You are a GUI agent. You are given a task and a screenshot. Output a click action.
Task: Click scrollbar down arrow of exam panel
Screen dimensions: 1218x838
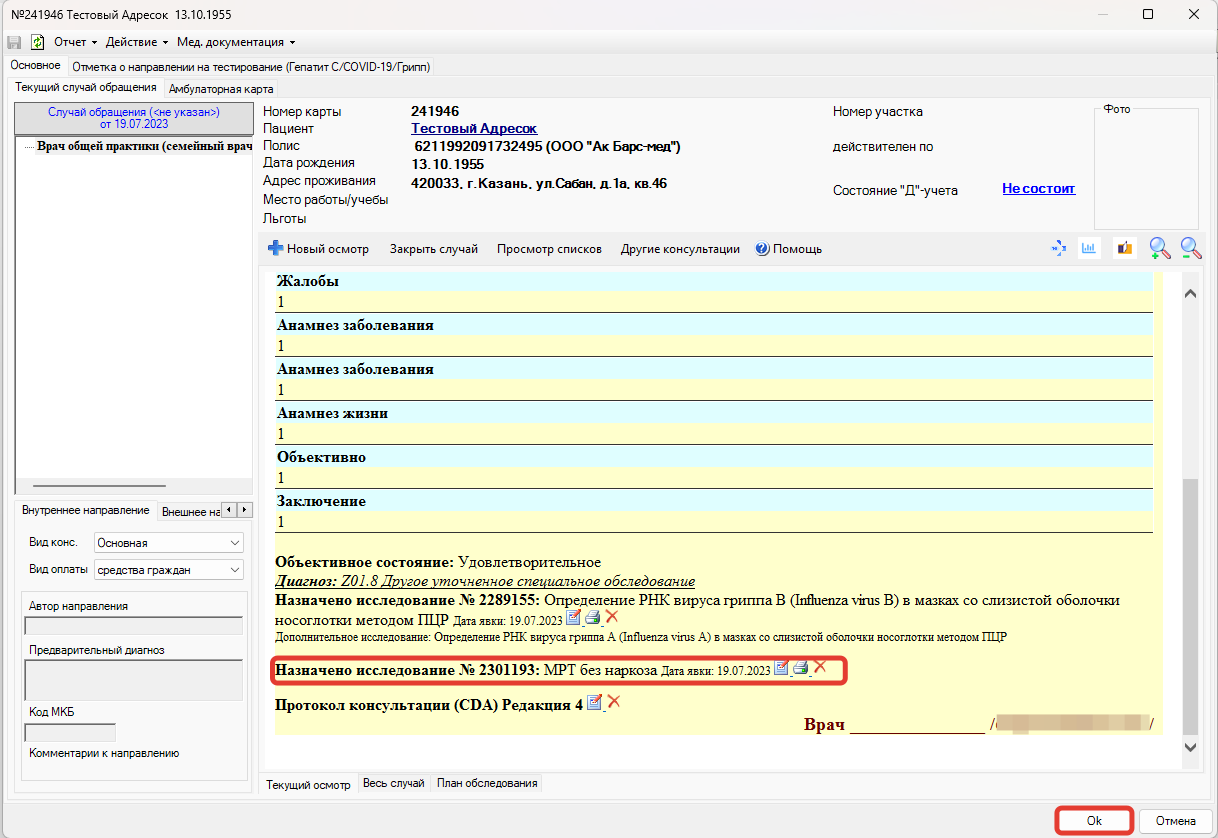pos(1190,747)
